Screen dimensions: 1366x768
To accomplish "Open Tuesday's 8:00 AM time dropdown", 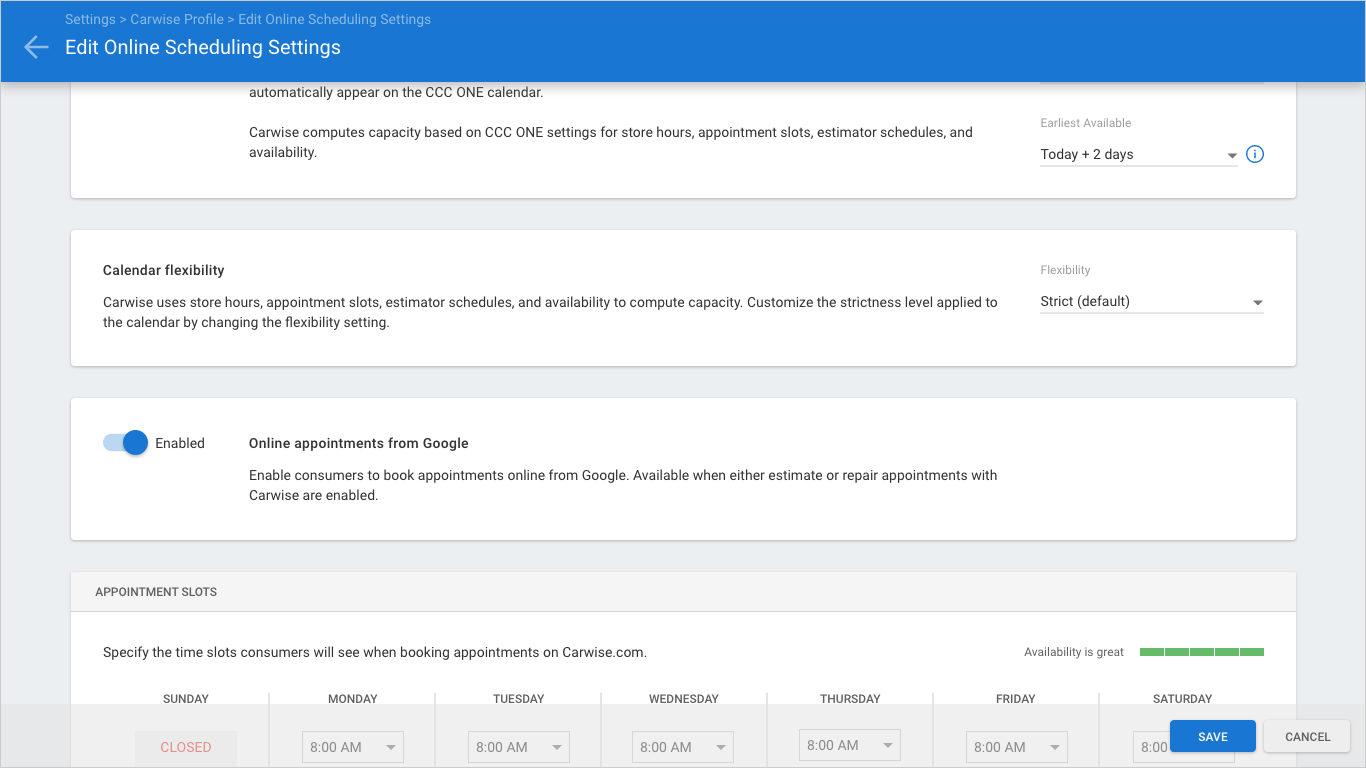I will [x=518, y=747].
